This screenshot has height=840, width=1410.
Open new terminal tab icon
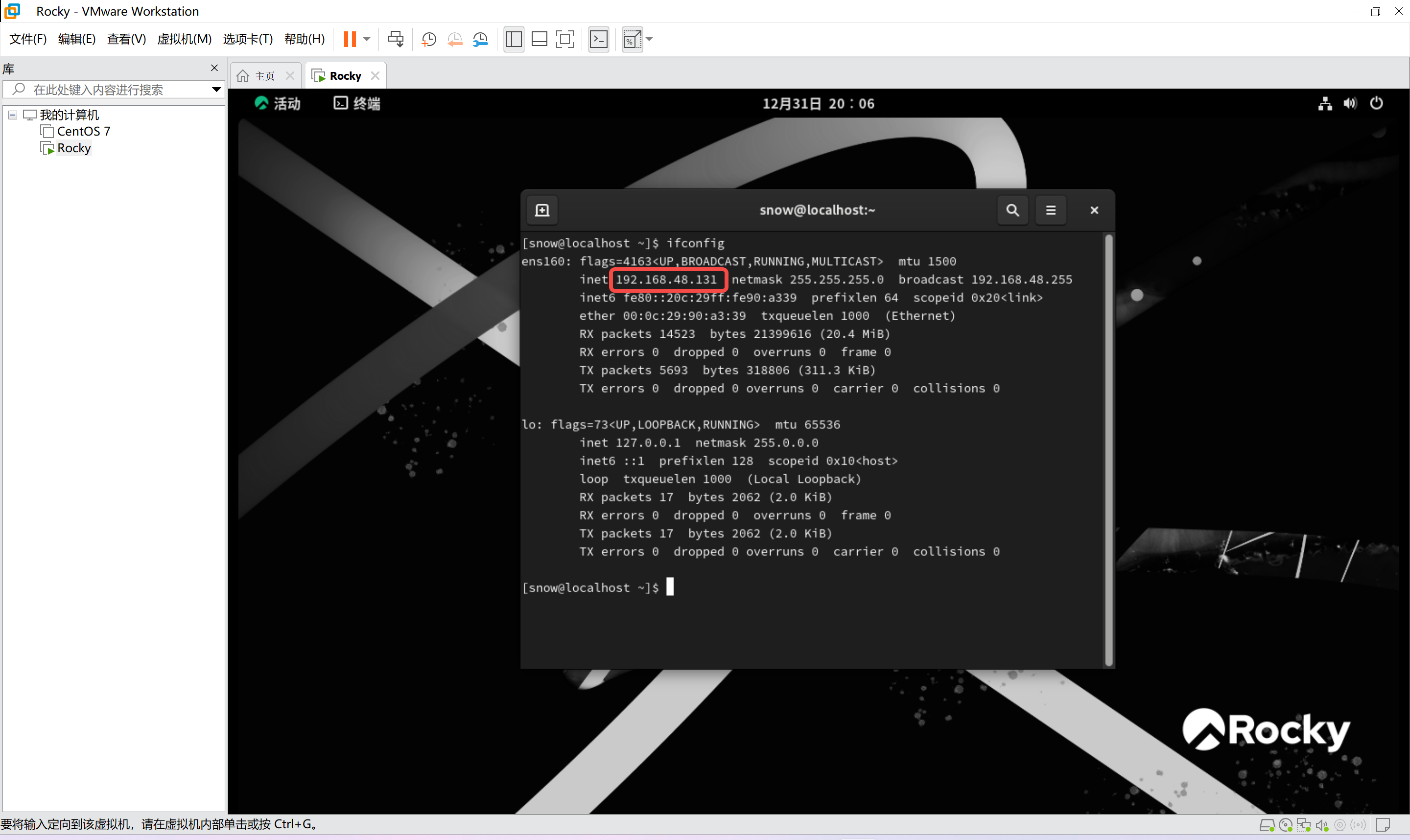[541, 210]
